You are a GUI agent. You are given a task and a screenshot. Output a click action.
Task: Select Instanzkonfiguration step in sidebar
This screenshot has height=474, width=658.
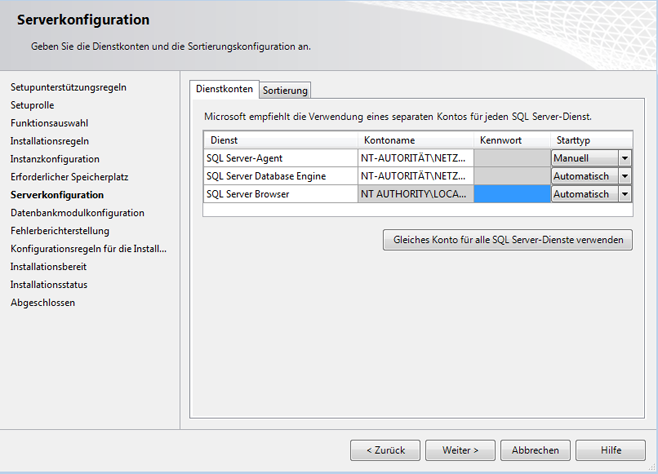pos(55,159)
